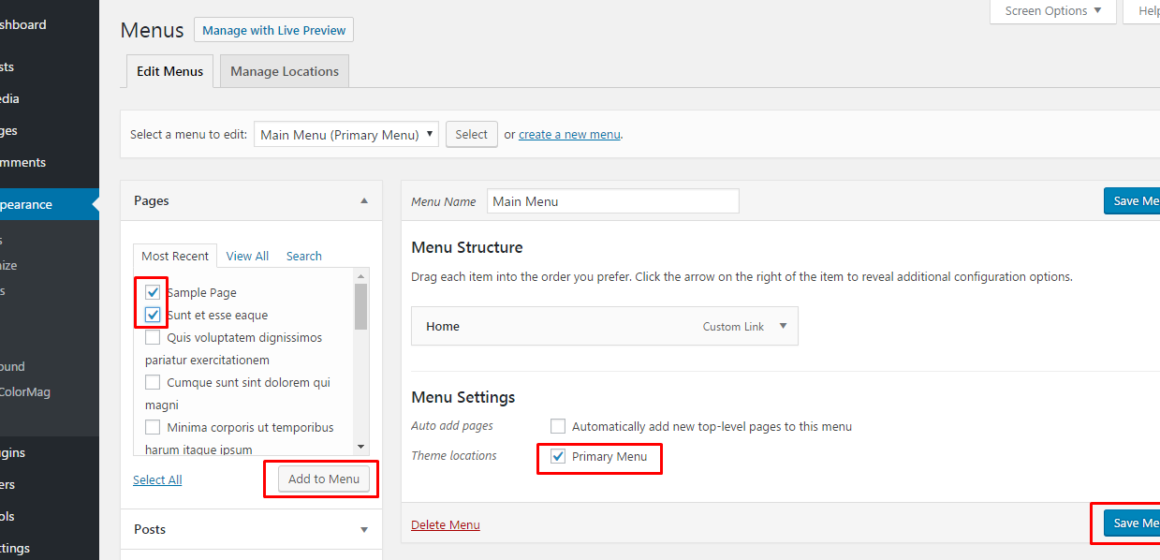Click the Menu Name input field
This screenshot has width=1160, height=560.
pos(613,201)
